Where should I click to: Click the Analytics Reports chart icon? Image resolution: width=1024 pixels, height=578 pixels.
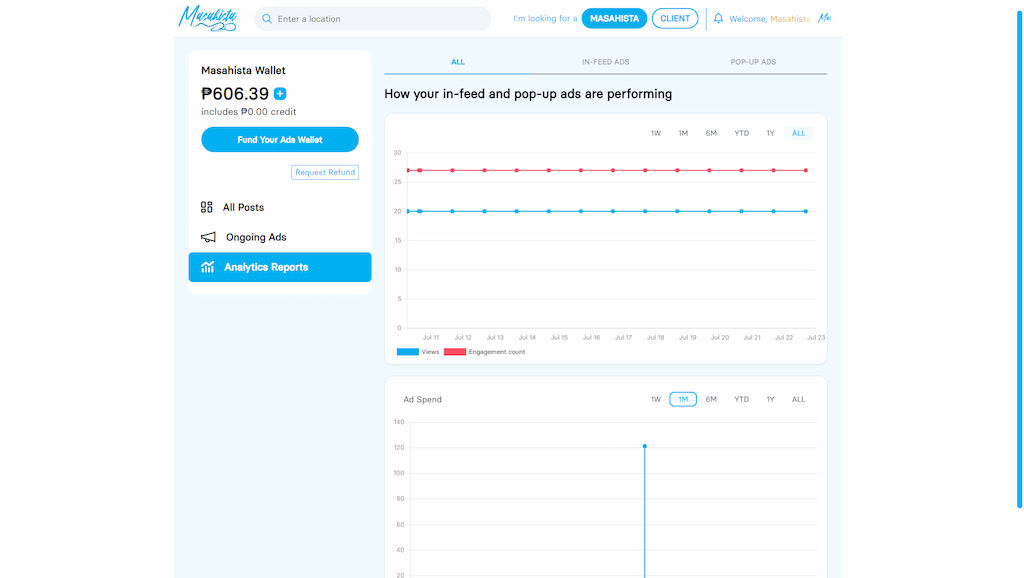(208, 267)
